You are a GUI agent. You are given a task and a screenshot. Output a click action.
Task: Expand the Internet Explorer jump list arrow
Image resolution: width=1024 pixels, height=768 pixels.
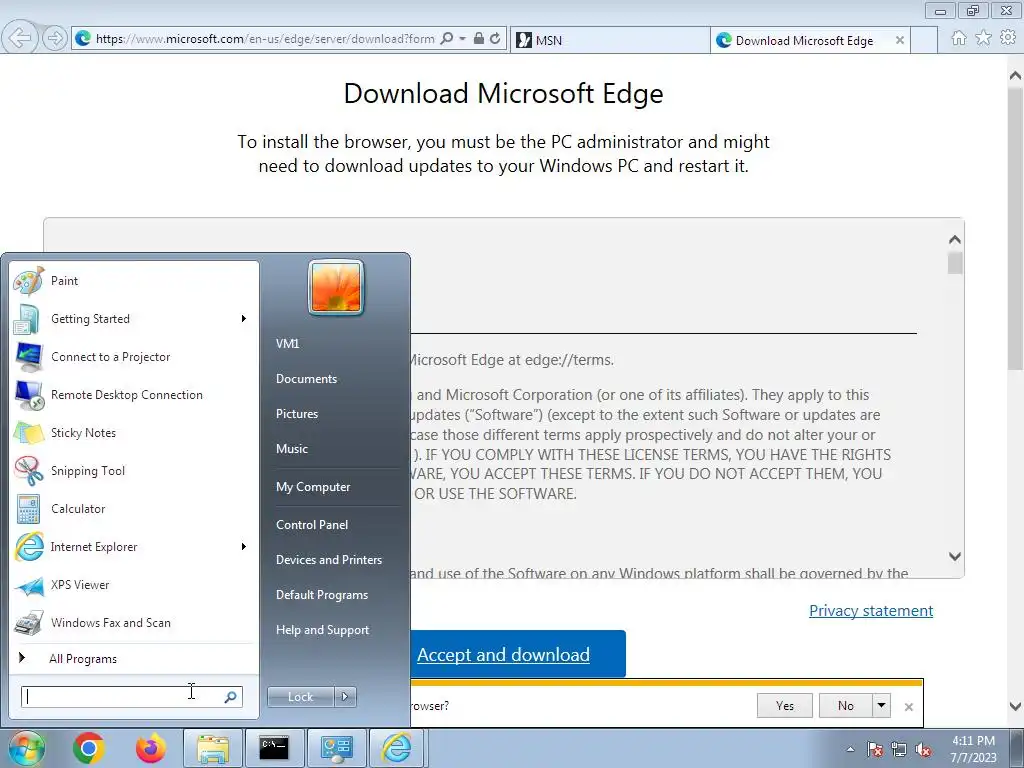click(x=244, y=547)
